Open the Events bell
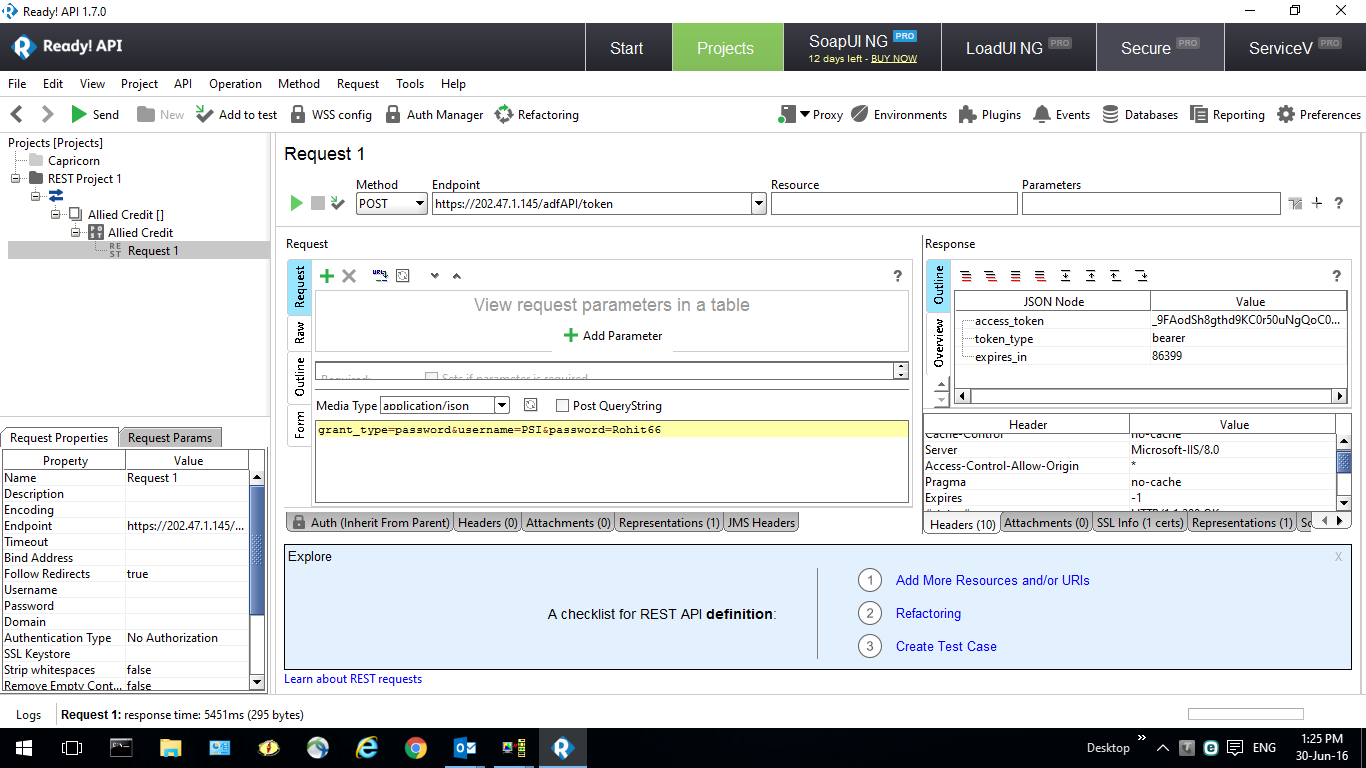Viewport: 1366px width, 768px height. coord(1061,114)
